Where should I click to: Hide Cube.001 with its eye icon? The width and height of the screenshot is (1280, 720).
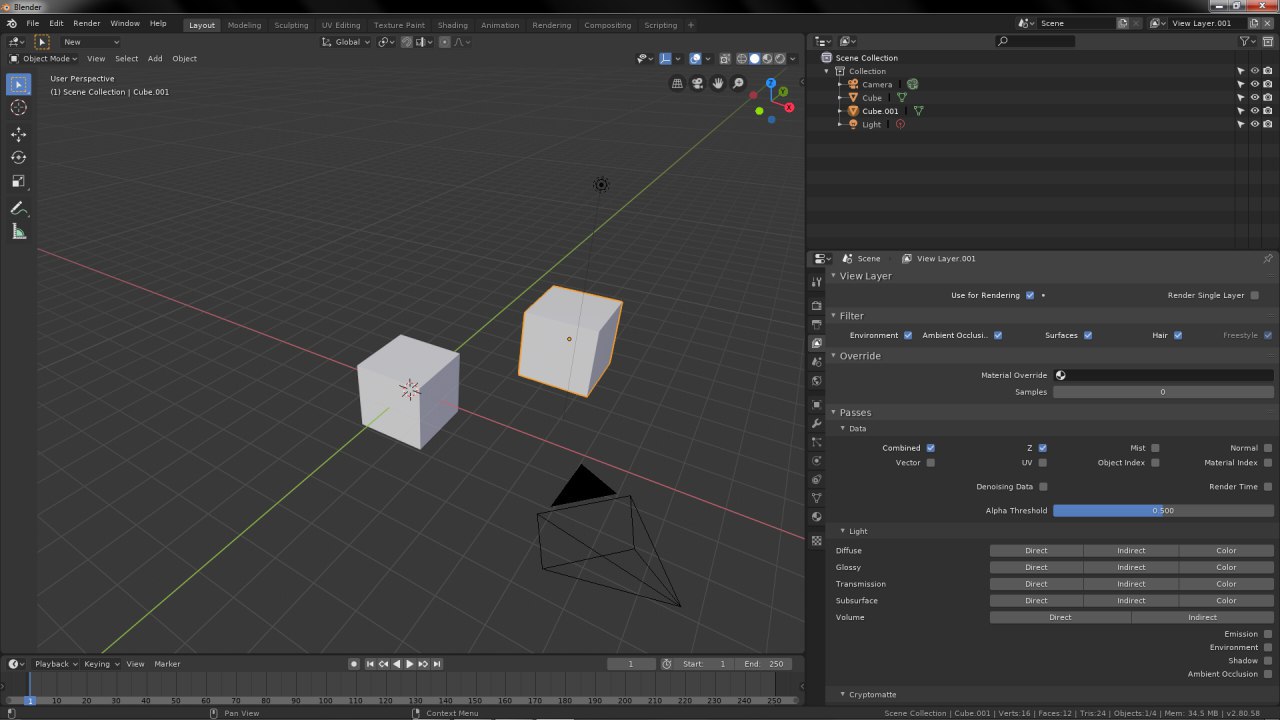1254,111
